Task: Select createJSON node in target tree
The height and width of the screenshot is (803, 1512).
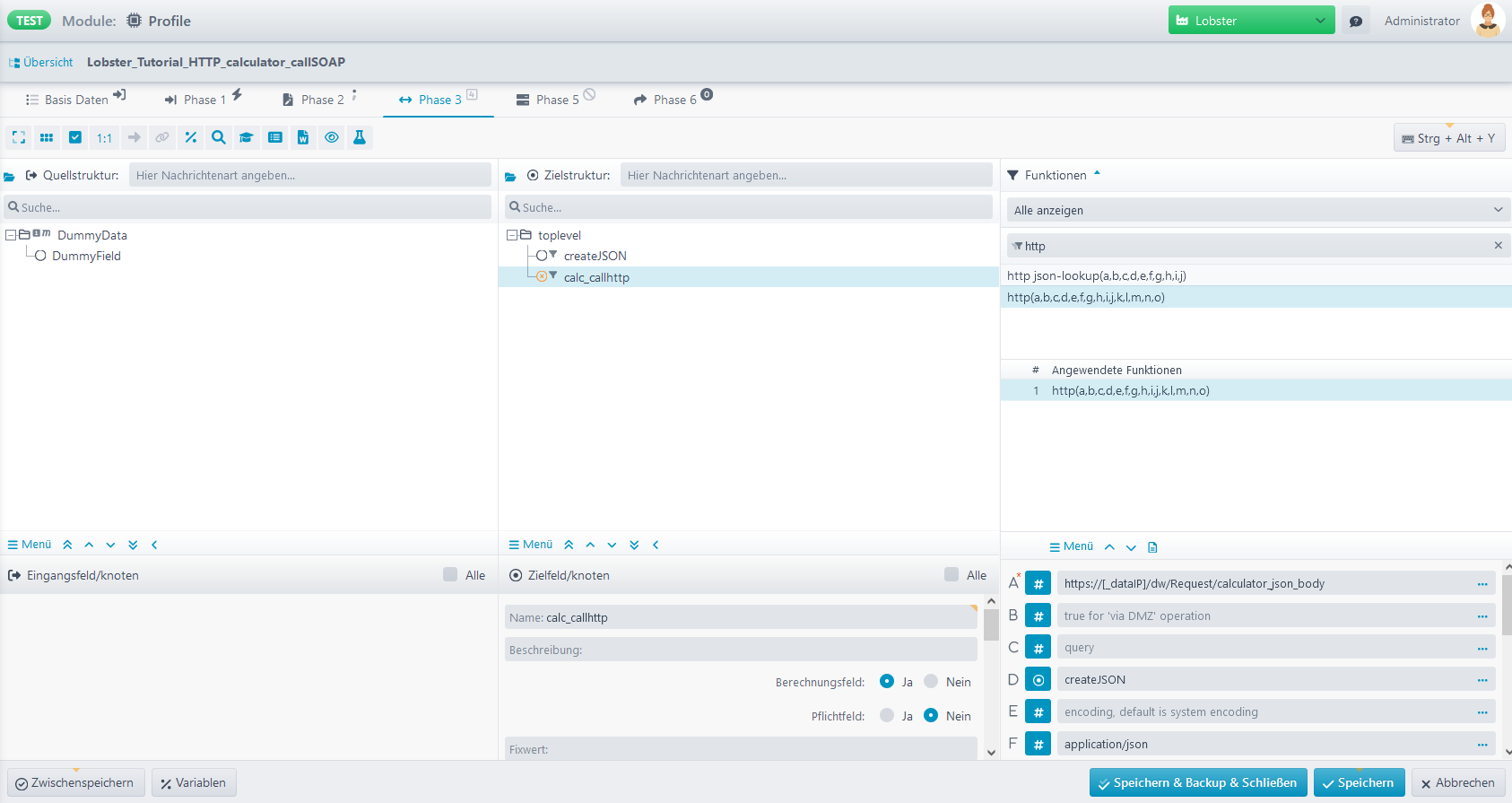Action: 595,256
